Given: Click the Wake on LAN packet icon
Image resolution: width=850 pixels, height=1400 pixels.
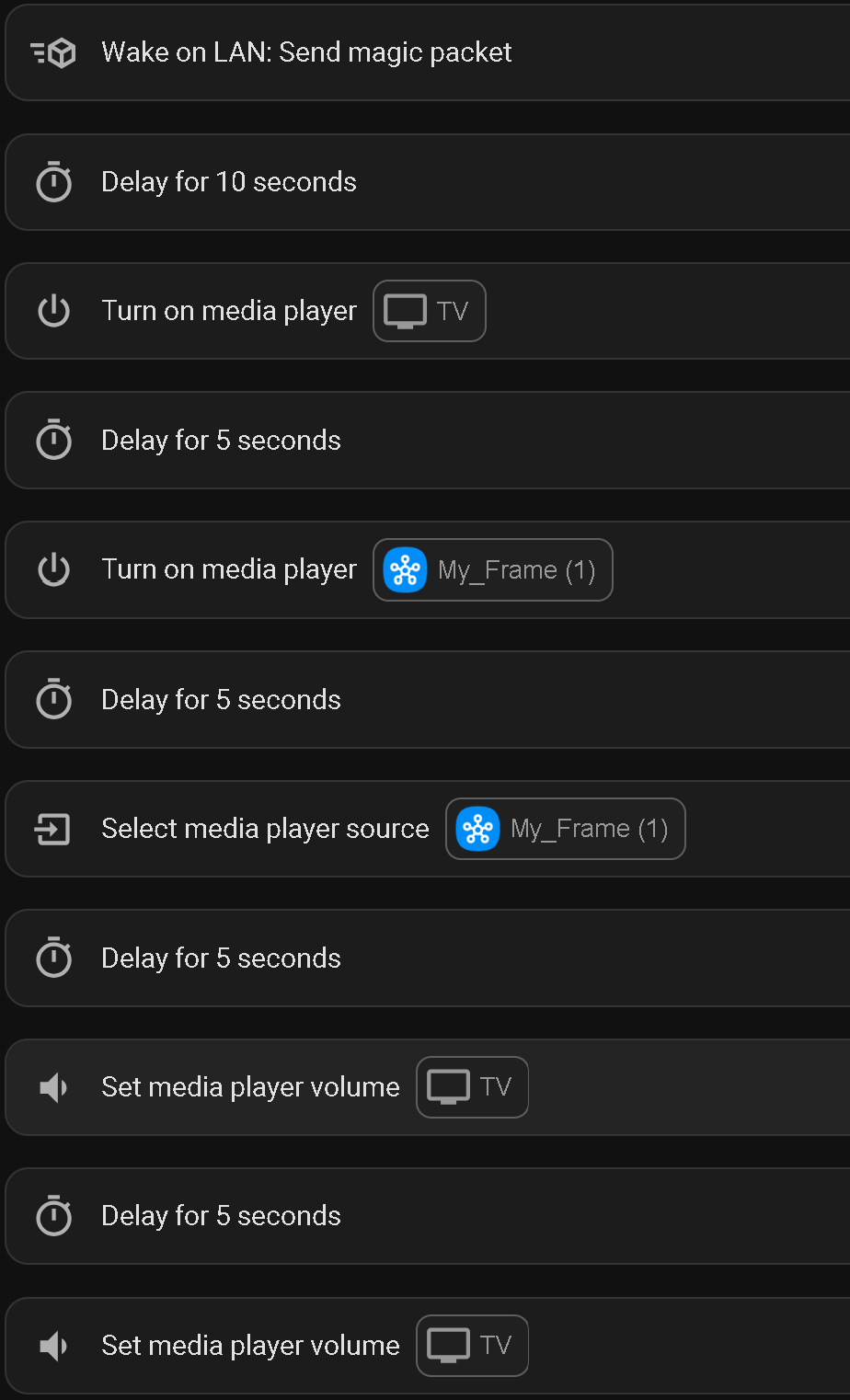Looking at the screenshot, I should 53,53.
